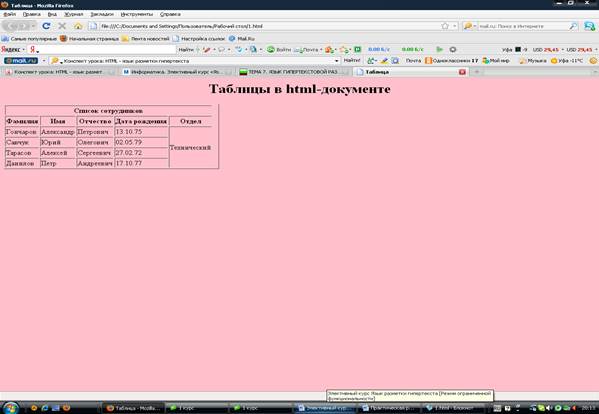The height and width of the screenshot is (414, 599).
Task: Switch to the Блокнот taskbar window
Action: (454, 408)
